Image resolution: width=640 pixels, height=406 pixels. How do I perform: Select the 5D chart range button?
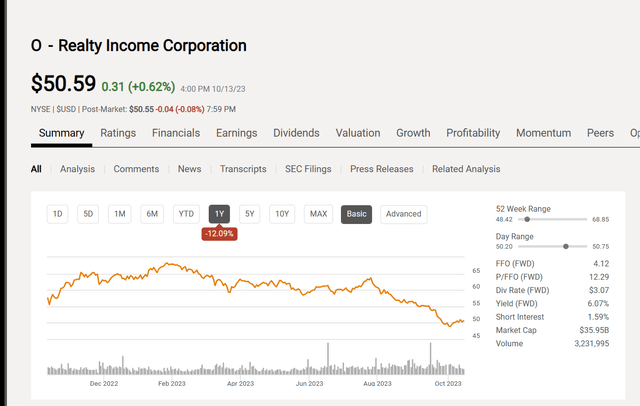click(x=88, y=214)
